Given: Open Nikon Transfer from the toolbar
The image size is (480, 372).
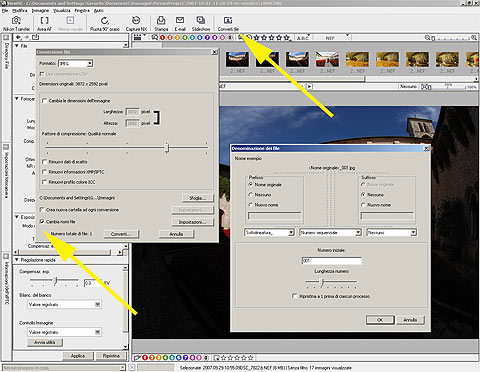Looking at the screenshot, I should coord(16,24).
